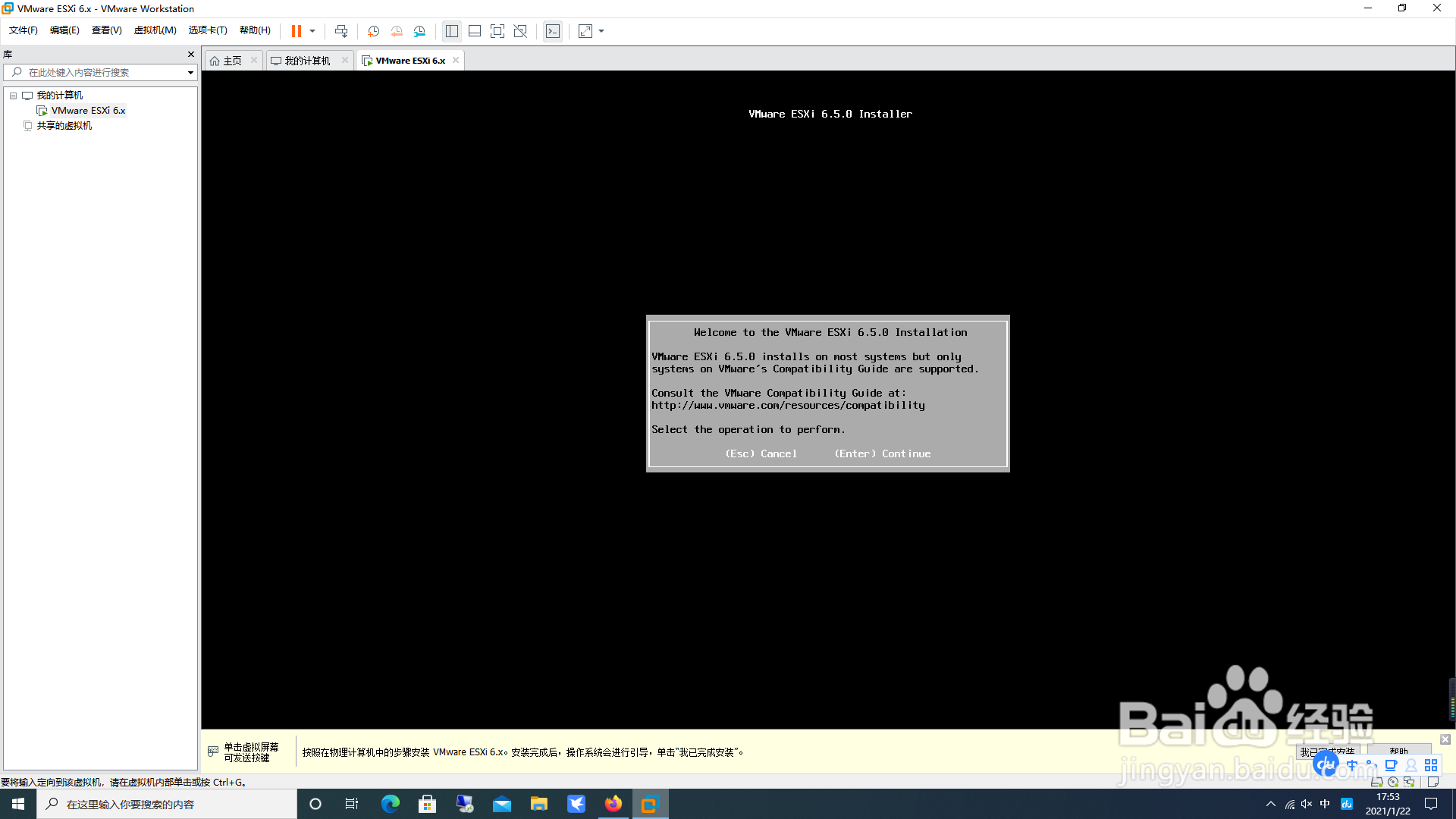
Task: Select 共享的虚拟机 in the library tree
Action: tap(64, 126)
